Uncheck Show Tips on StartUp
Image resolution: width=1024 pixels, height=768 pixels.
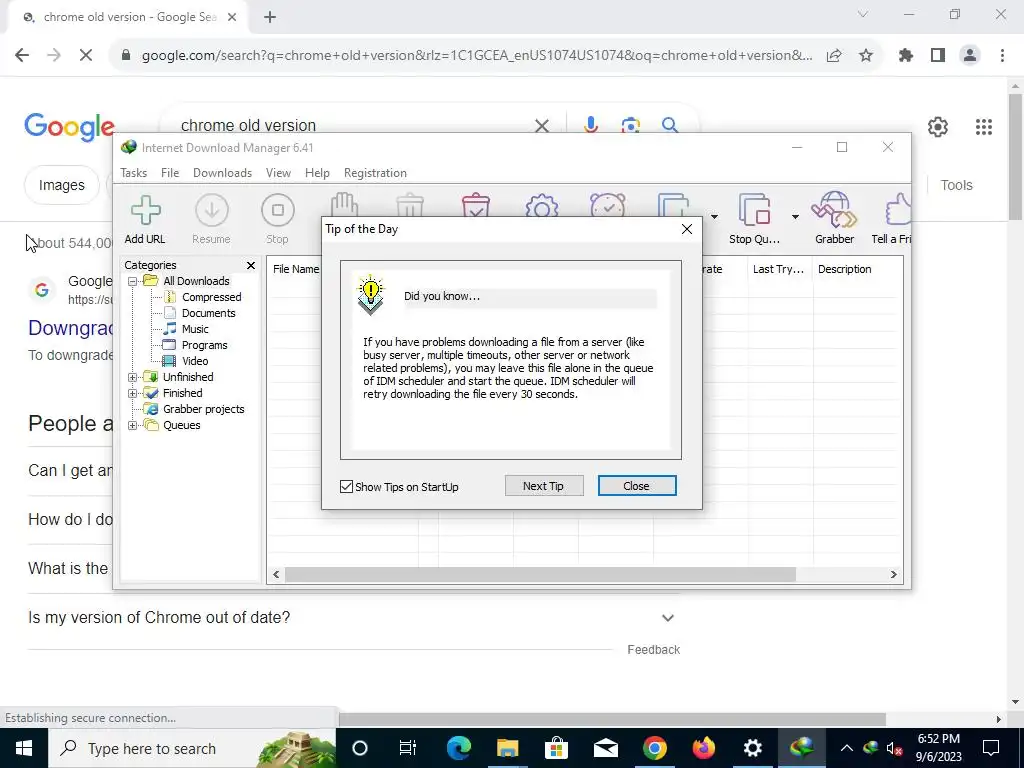tap(346, 487)
